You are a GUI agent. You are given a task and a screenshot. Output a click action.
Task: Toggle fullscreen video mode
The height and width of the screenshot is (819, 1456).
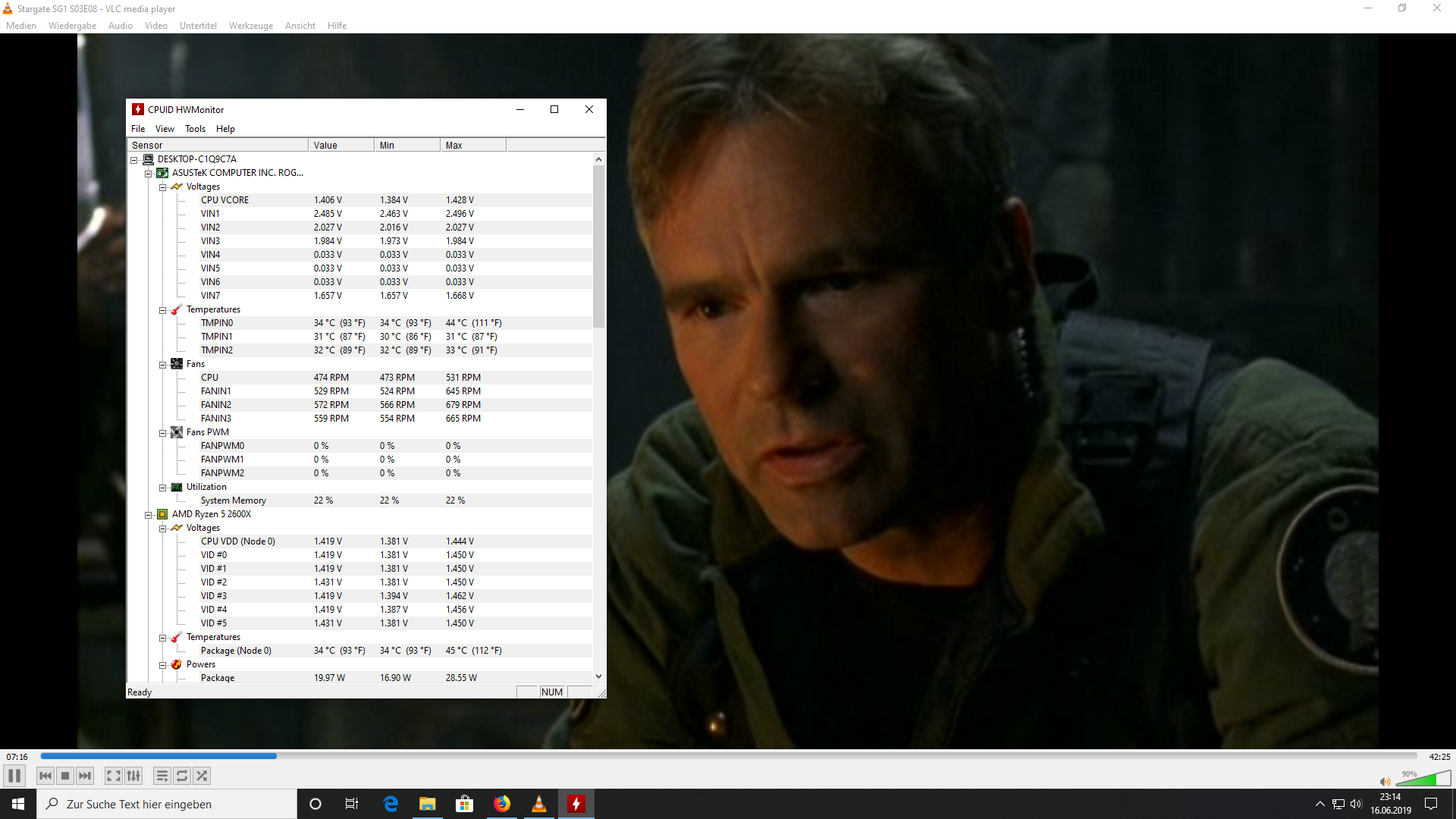(x=113, y=776)
